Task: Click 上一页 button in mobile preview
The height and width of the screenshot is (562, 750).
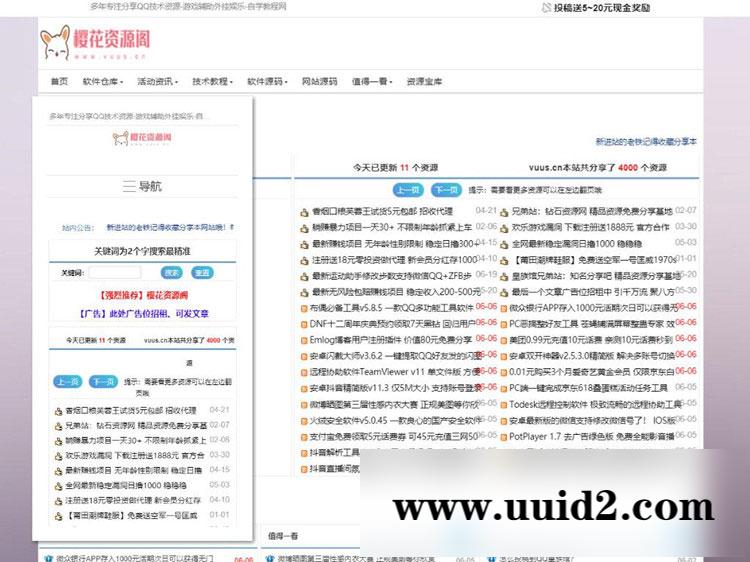Action: click(67, 382)
